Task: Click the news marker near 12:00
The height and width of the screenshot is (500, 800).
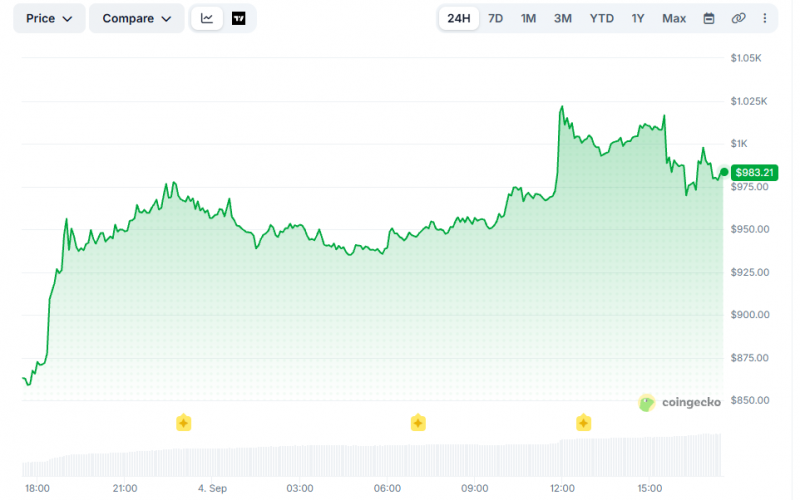Action: (584, 423)
